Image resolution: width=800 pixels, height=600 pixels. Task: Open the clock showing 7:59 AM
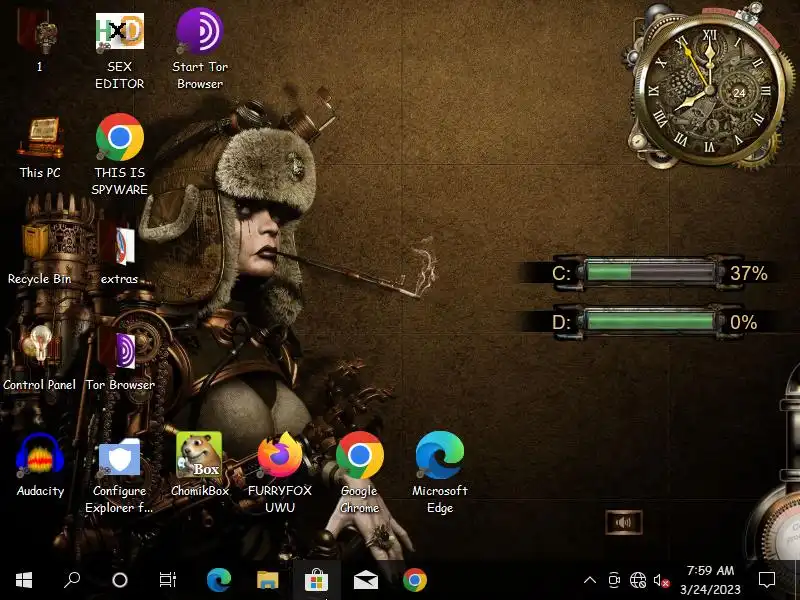(710, 580)
